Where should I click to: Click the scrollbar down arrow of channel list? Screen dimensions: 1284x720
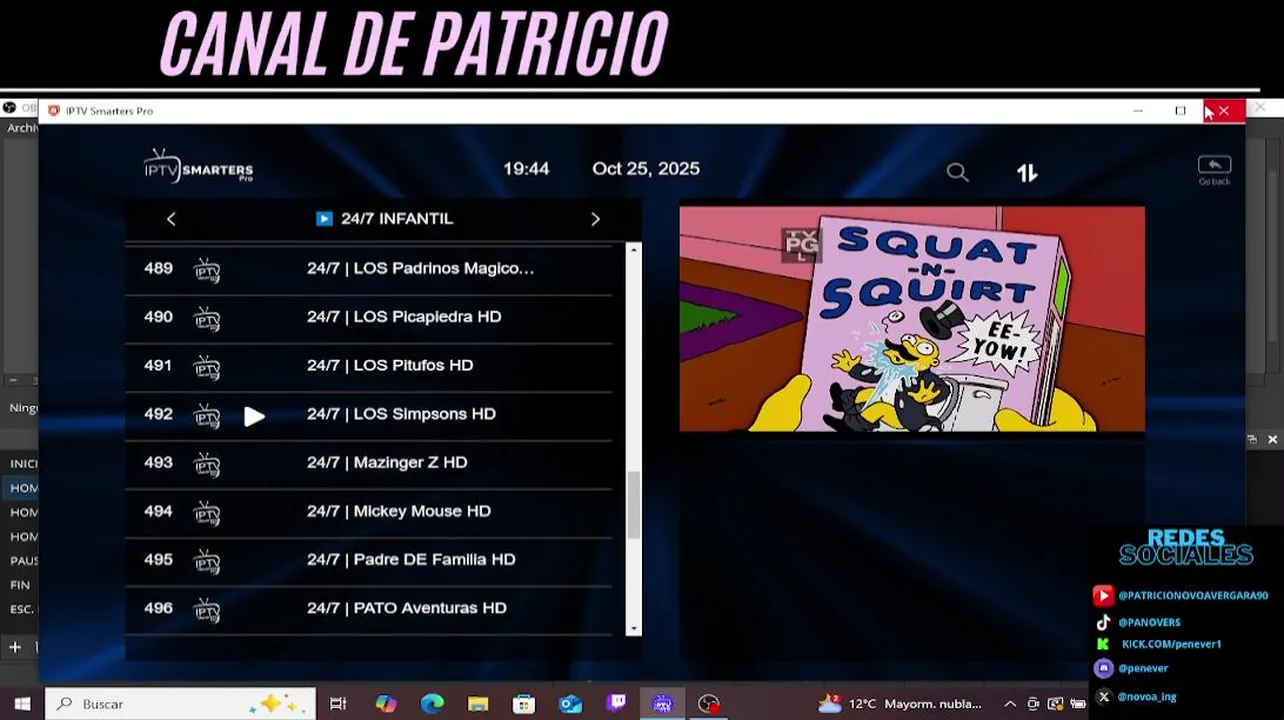click(633, 629)
